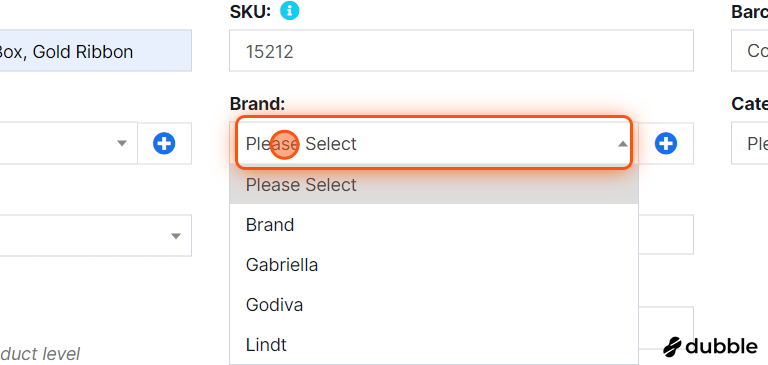Select Brand from the options list

click(x=434, y=225)
